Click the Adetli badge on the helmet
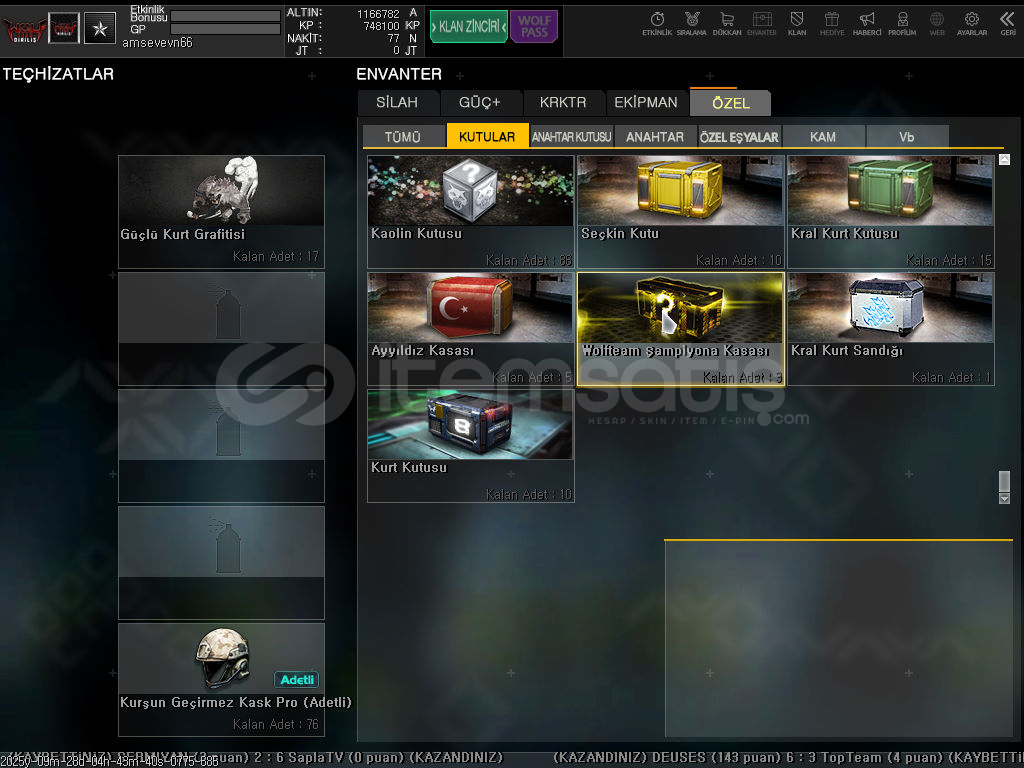This screenshot has width=1024, height=768. pos(296,679)
